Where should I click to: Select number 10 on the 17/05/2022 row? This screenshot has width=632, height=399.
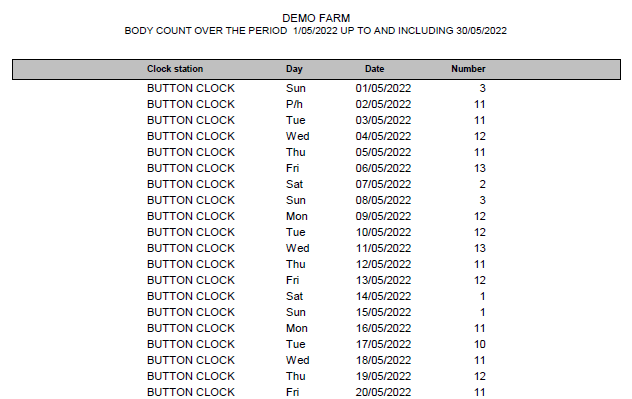pos(480,344)
